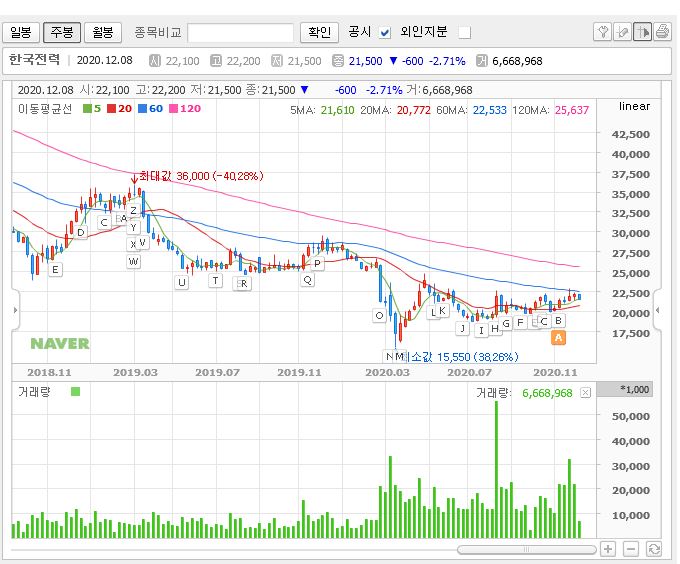
Task: Zoom out with the minus button
Action: point(631,549)
